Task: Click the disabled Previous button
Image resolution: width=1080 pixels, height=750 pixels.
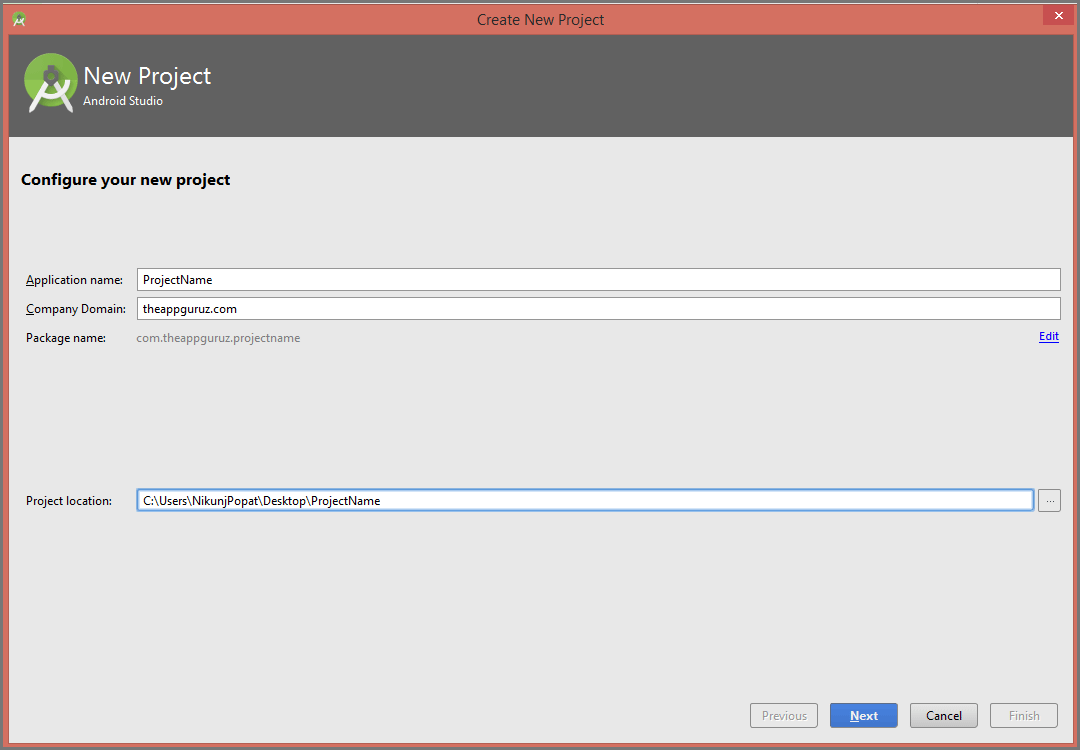Action: tap(784, 716)
